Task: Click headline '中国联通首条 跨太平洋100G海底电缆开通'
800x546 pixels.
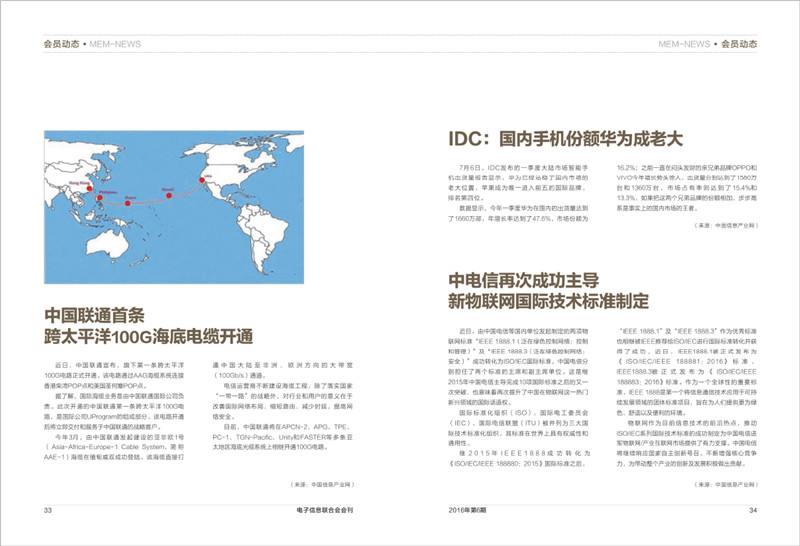Action: coord(148,326)
